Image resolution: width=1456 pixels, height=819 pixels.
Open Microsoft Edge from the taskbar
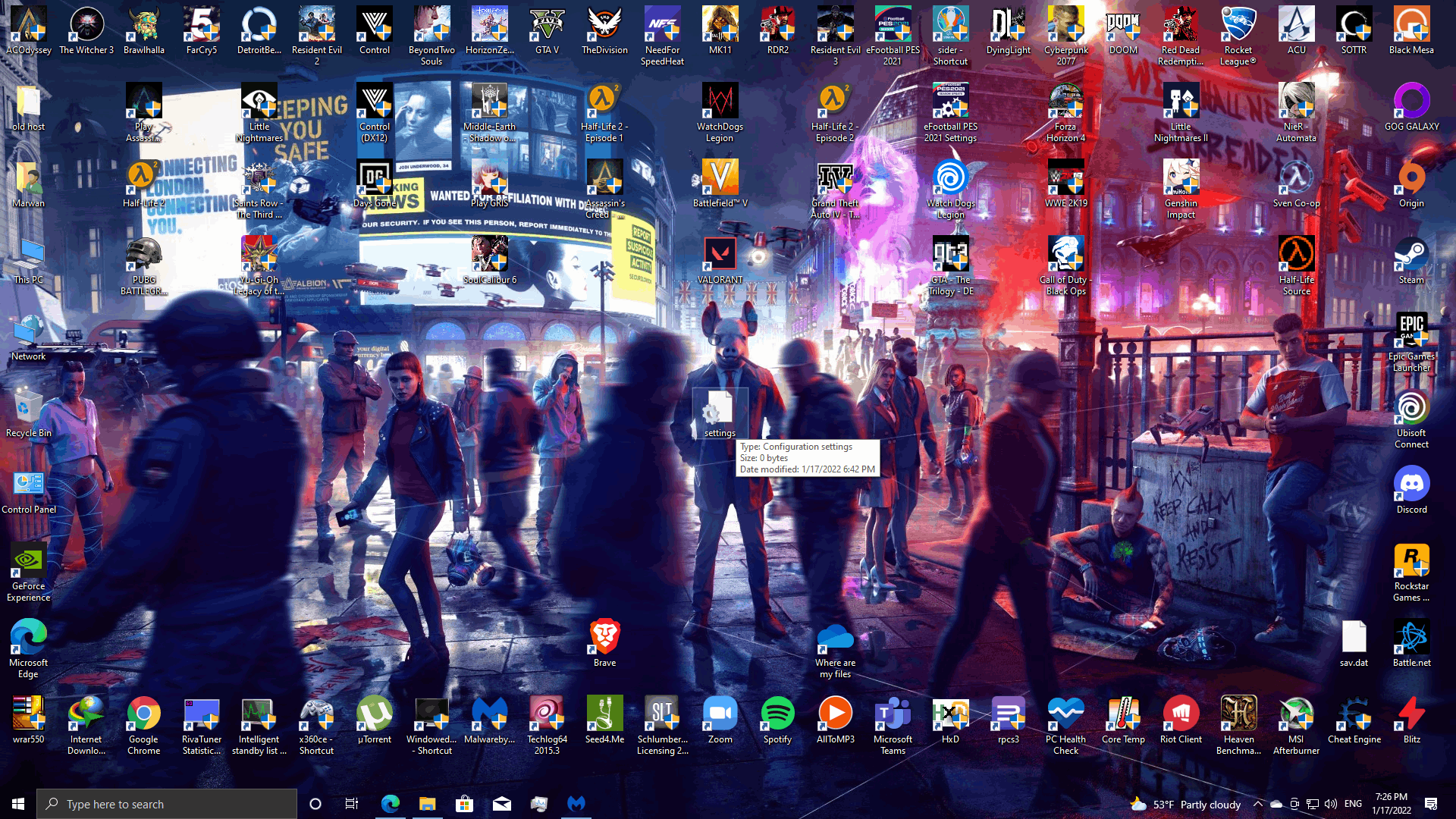pos(391,804)
